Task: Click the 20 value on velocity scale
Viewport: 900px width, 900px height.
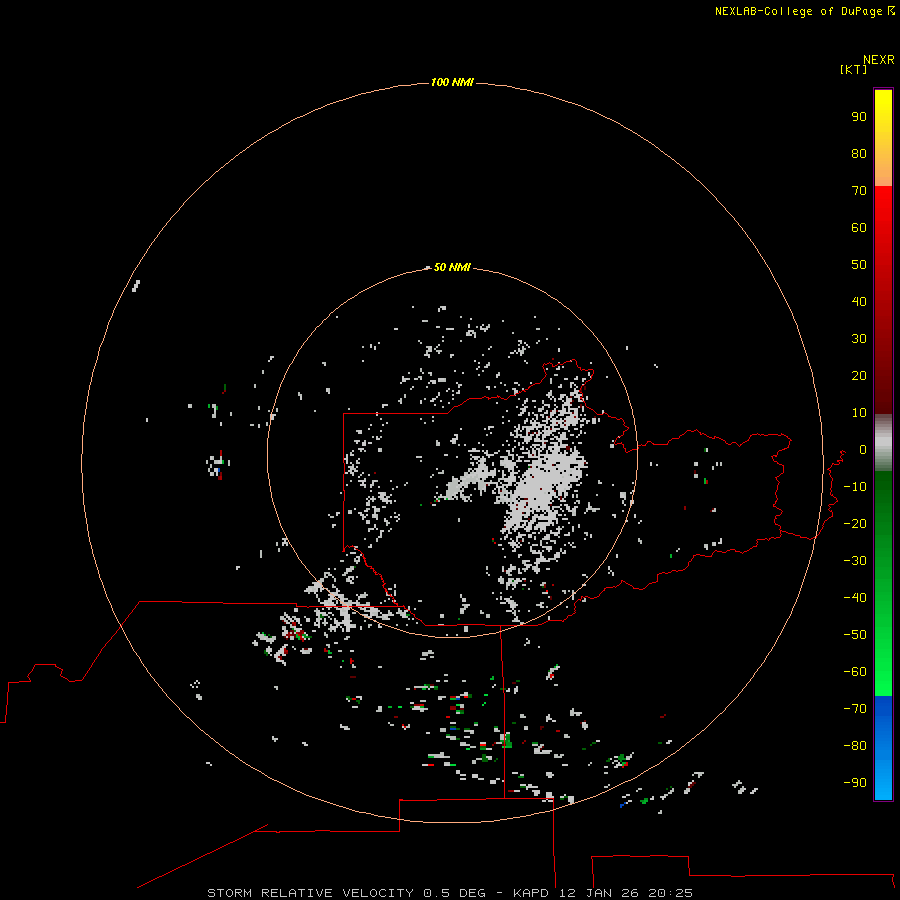Action: click(x=859, y=376)
